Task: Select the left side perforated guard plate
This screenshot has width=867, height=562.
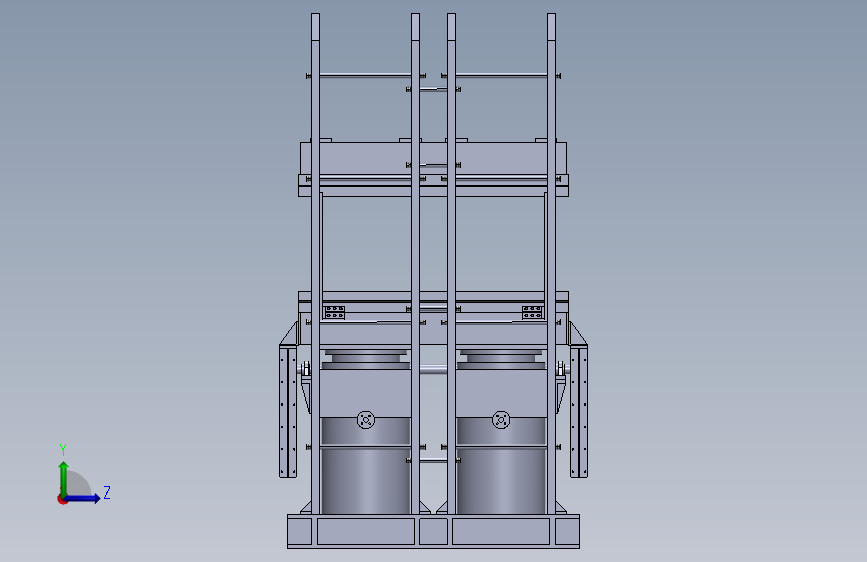Action: [x=288, y=411]
